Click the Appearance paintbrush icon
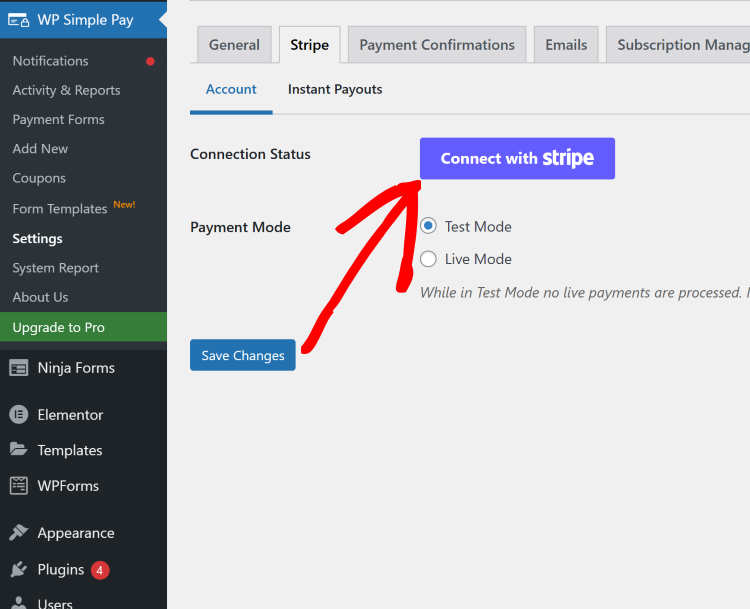The height and width of the screenshot is (609, 750). [19, 532]
